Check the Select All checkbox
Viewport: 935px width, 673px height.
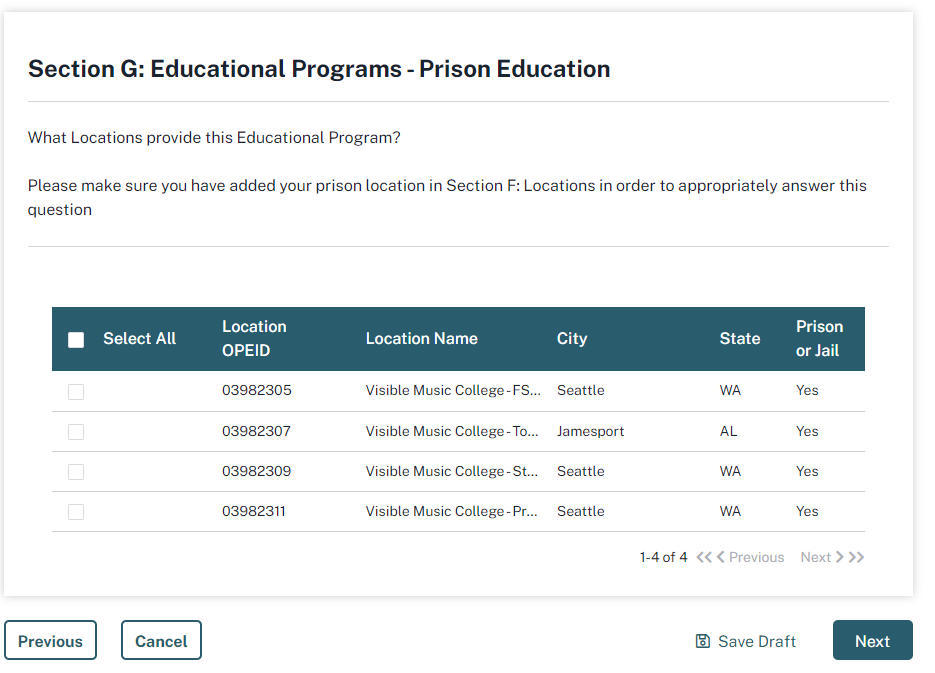(x=76, y=339)
